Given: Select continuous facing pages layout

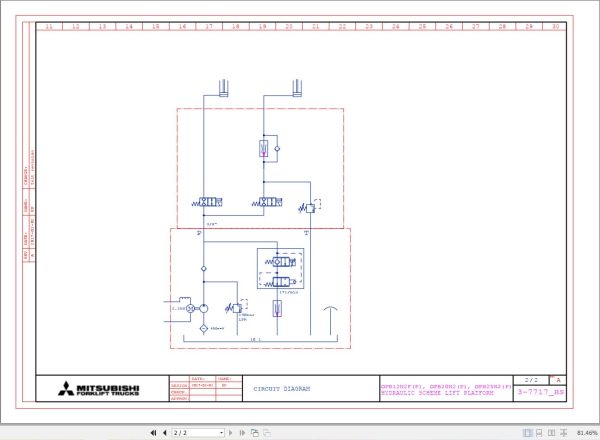Looking at the screenshot, I should 564,433.
